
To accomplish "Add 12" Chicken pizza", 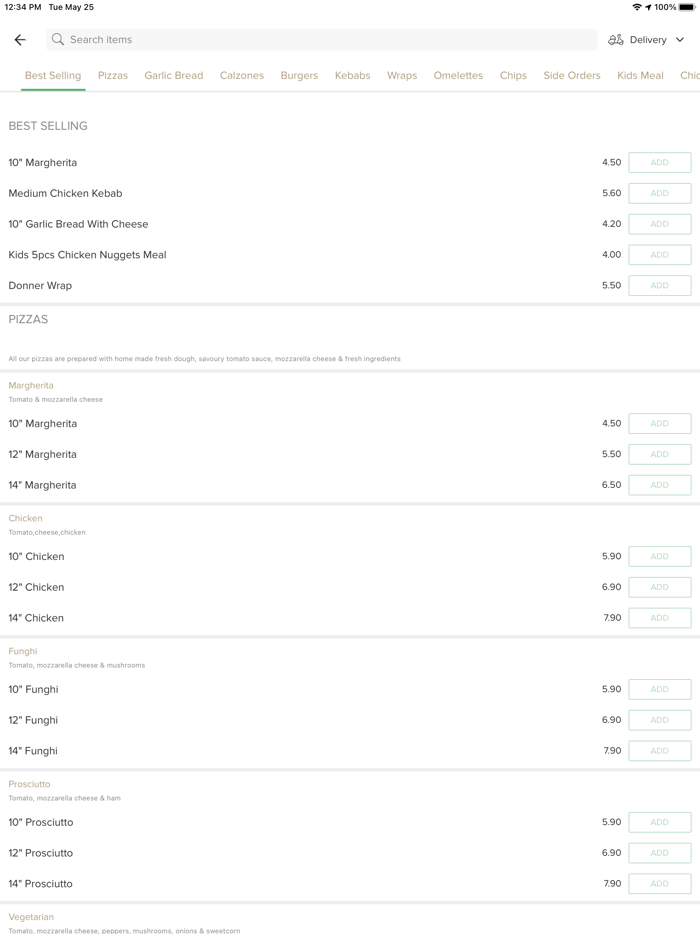I will [x=659, y=587].
